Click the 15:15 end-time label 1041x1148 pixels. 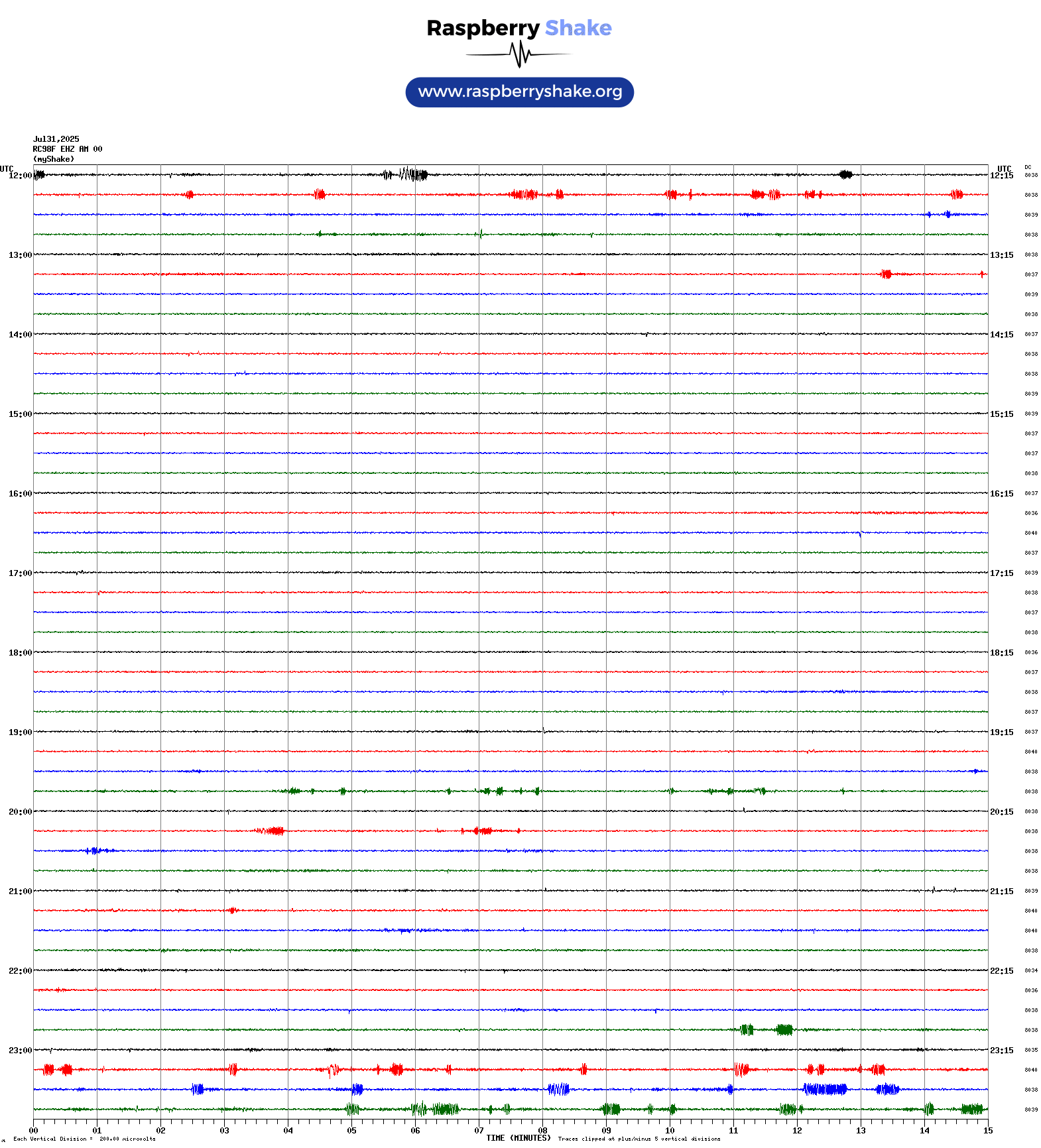pyautogui.click(x=1002, y=414)
